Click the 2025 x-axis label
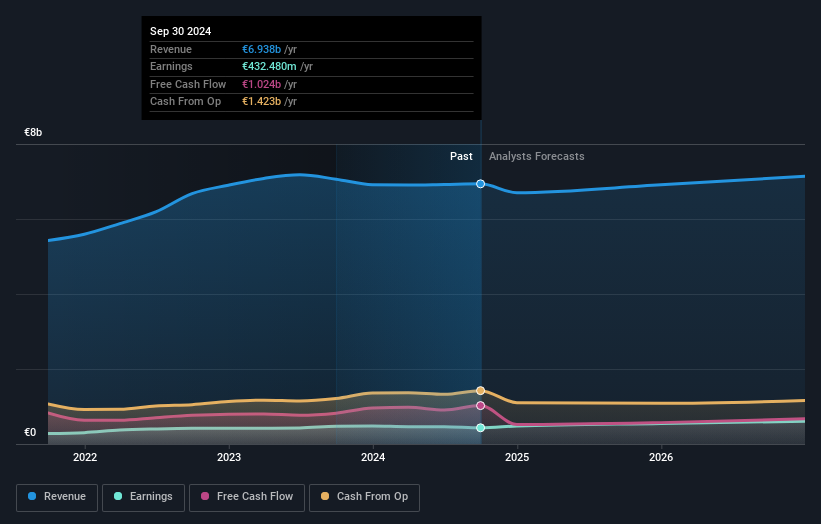This screenshot has height=524, width=821. coord(517,457)
